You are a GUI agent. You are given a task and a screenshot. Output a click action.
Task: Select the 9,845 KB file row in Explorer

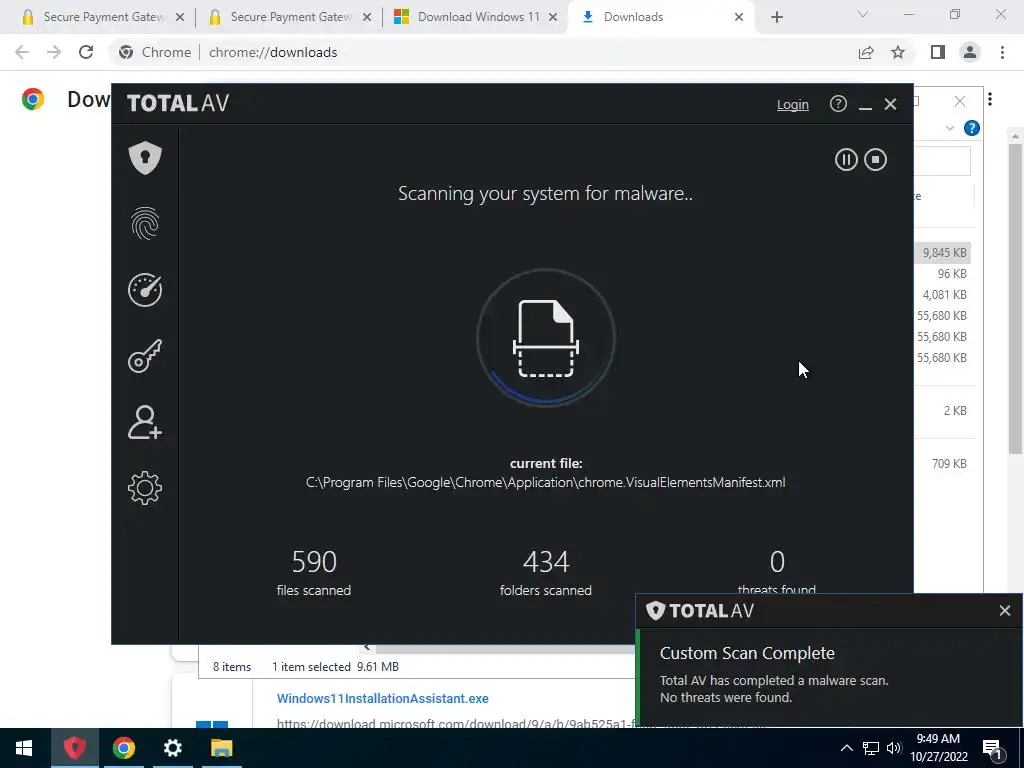click(x=943, y=253)
